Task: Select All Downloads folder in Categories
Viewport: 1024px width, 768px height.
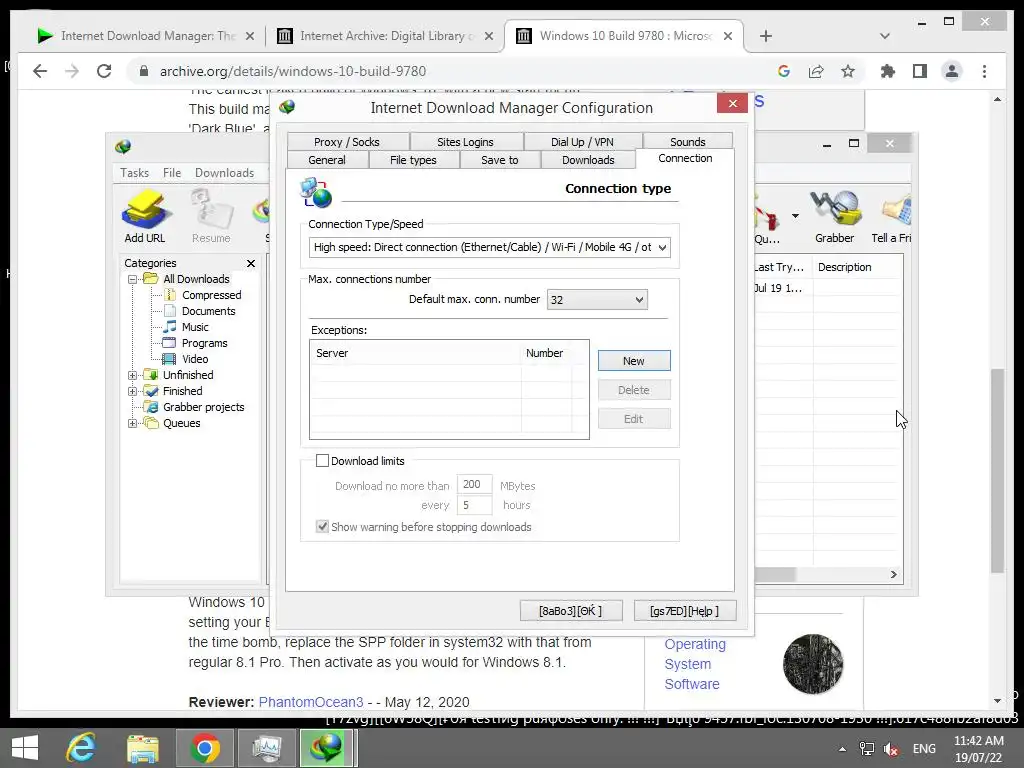Action: pyautogui.click(x=196, y=279)
